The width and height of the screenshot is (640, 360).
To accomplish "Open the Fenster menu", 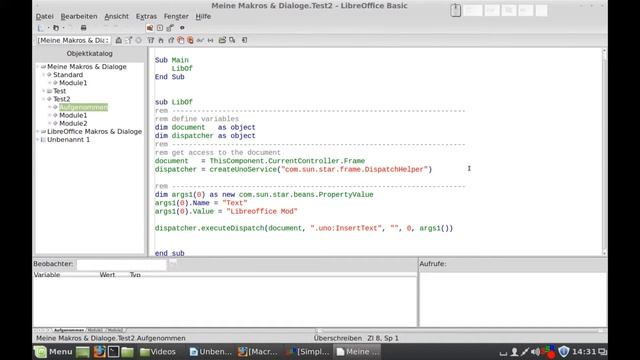I will point(176,16).
